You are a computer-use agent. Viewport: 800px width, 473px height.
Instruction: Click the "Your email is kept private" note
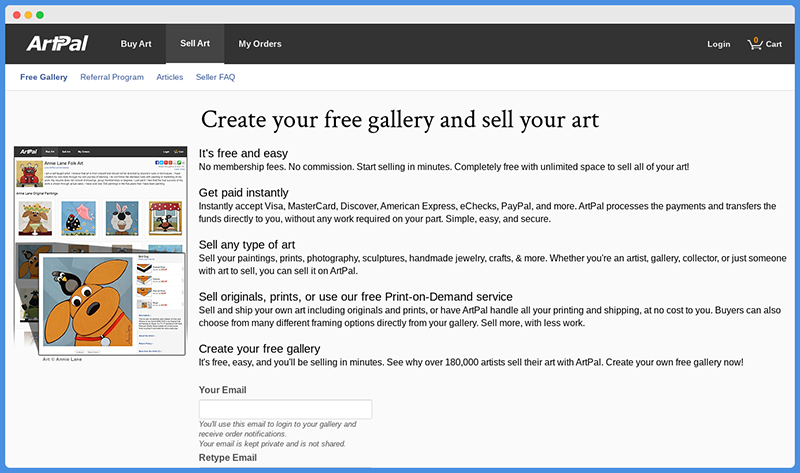pos(272,444)
